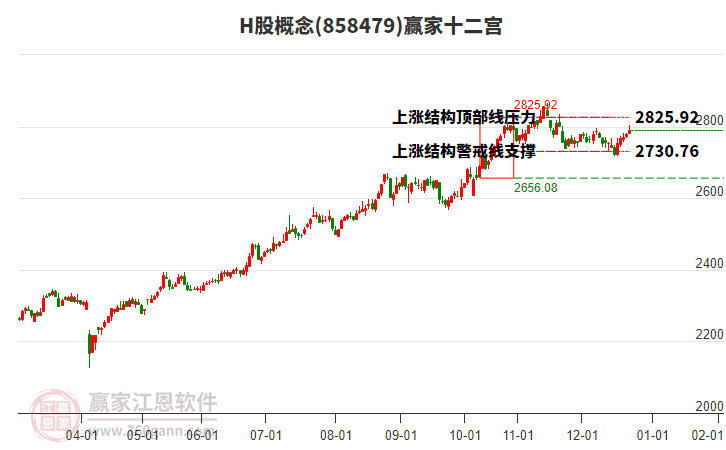The image size is (726, 450).
Task: Click the 09-01 date axis label
Action: [401, 435]
